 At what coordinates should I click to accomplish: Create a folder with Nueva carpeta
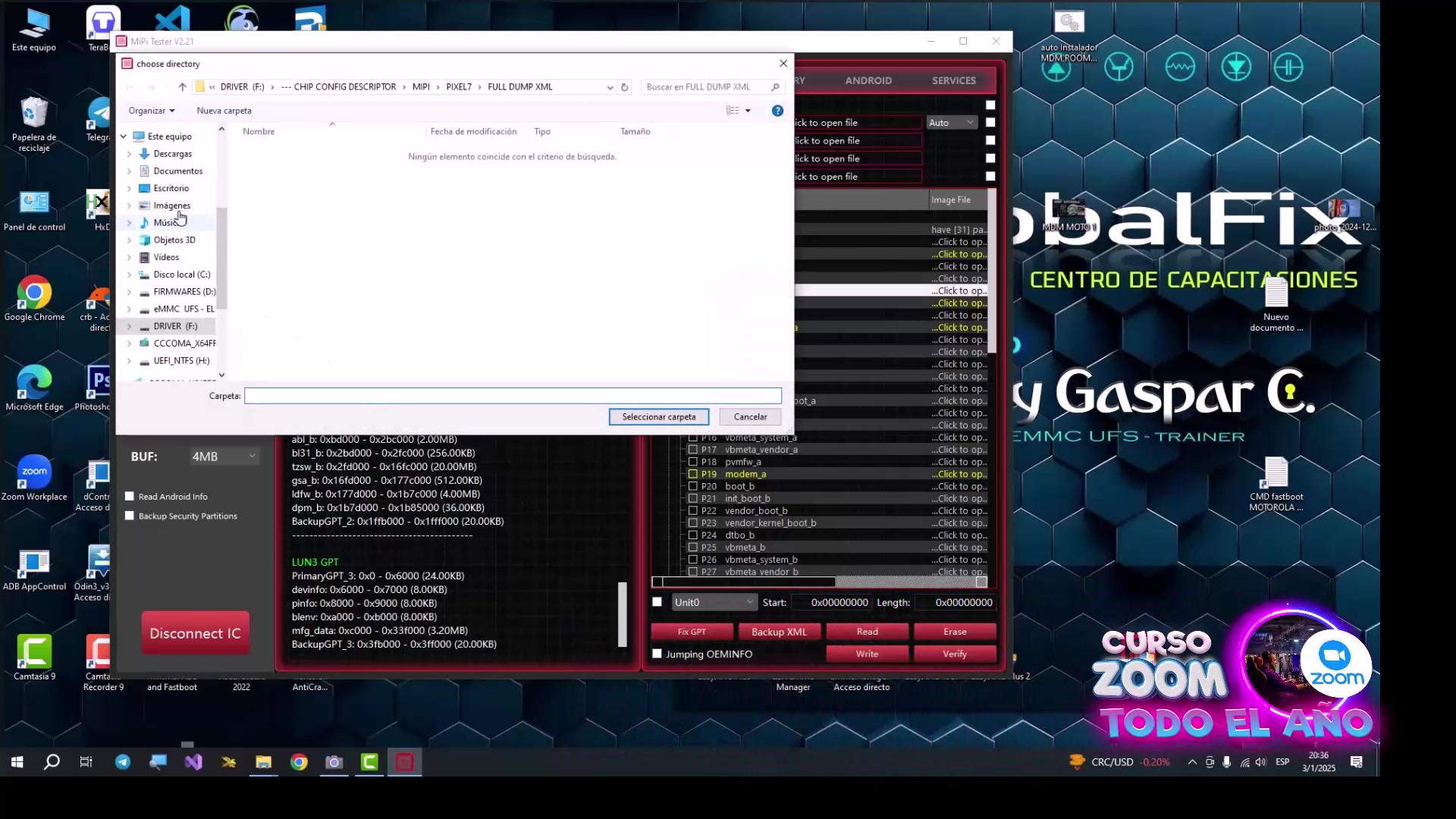coord(224,111)
